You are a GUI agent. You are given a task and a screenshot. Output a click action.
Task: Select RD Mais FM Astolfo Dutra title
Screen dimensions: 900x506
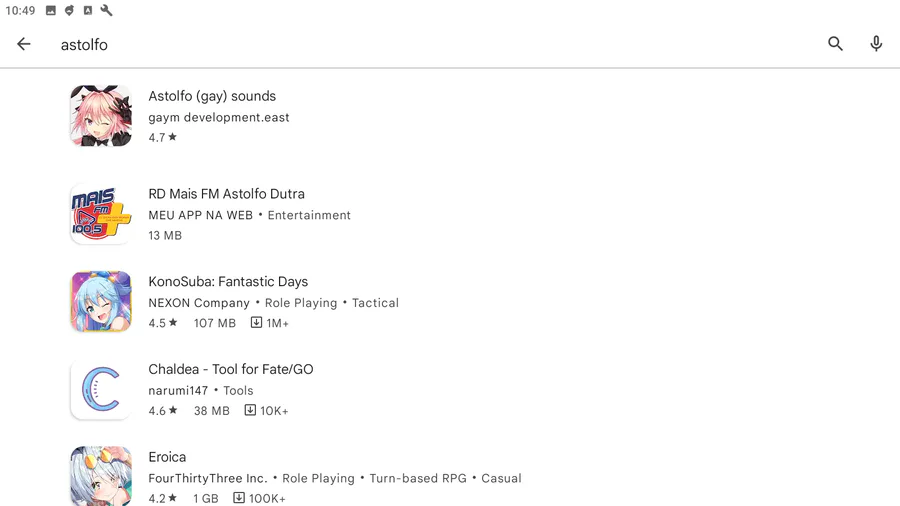(x=226, y=194)
